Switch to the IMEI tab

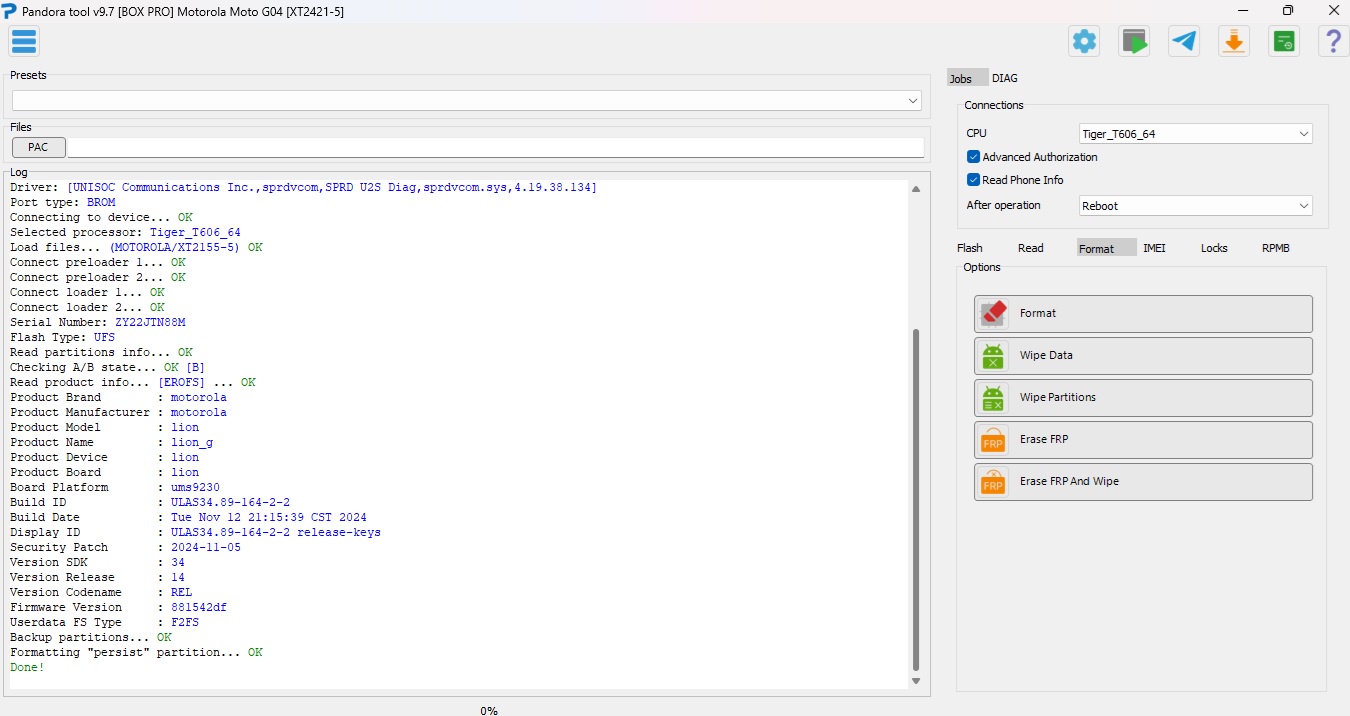click(1154, 248)
